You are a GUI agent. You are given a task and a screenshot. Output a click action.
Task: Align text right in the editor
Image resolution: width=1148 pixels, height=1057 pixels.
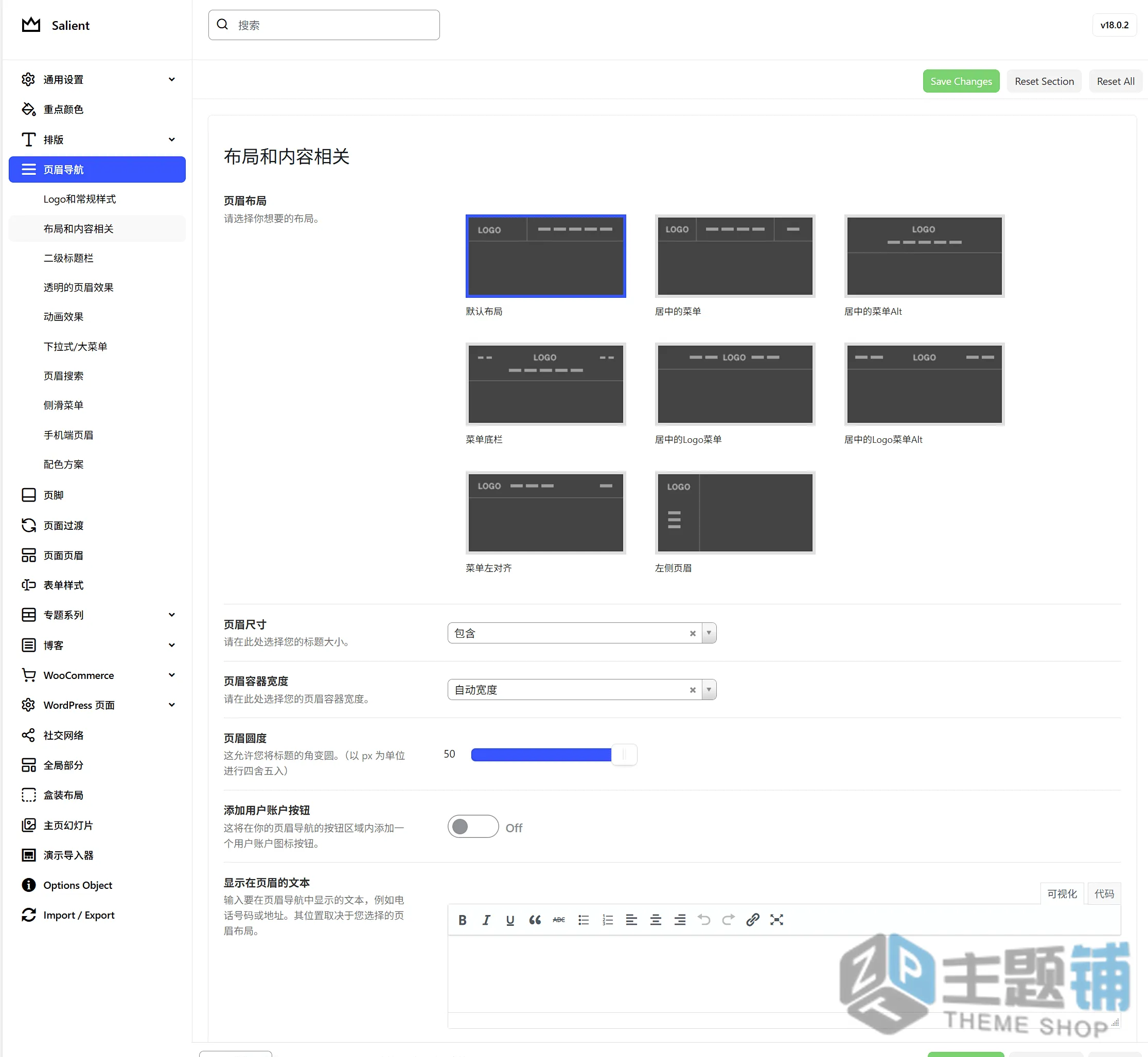pos(679,920)
